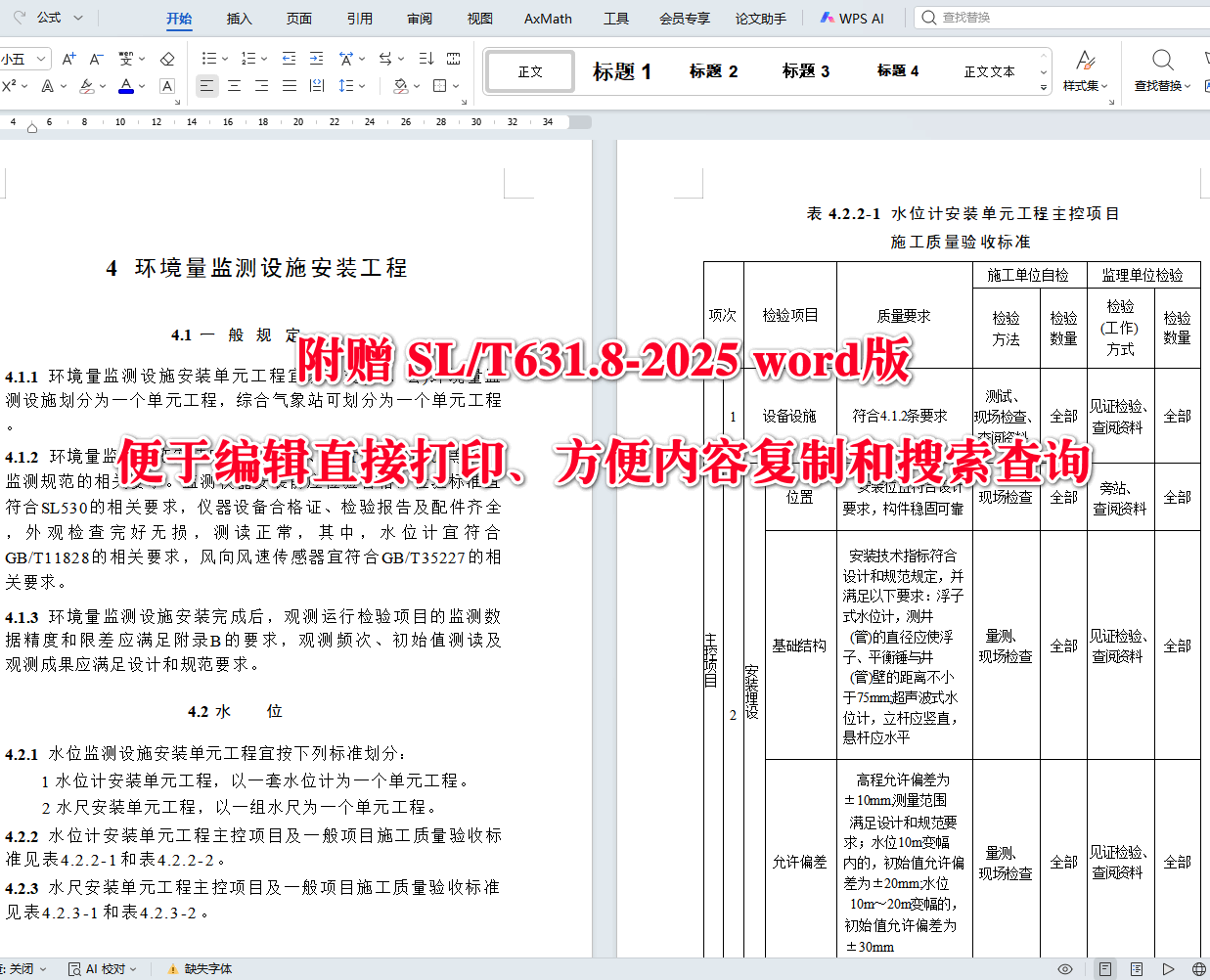Apply the 标题 3 style
1210x980 pixels.
(x=806, y=71)
